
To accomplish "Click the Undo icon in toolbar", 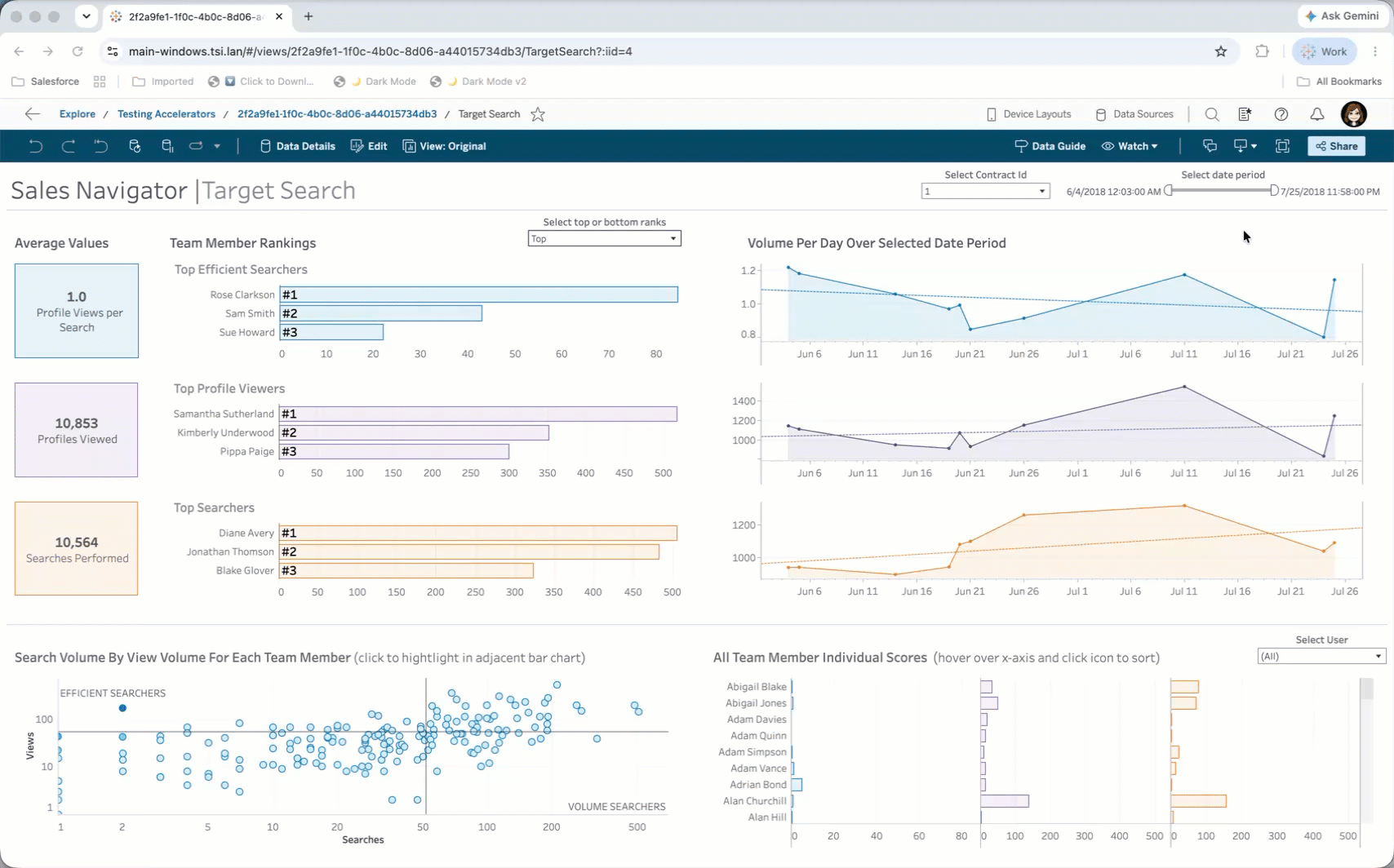I will 35,146.
